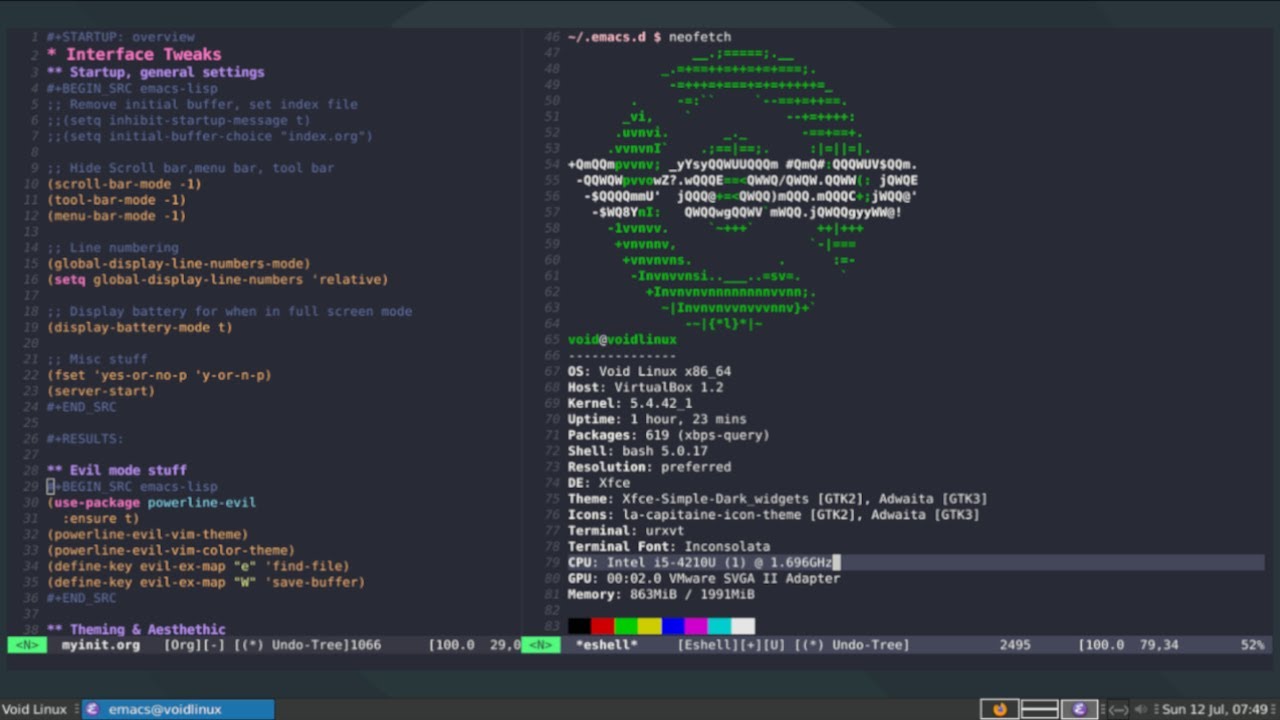This screenshot has height=720, width=1280.
Task: Click the define-key line with 'save-buffer
Action: click(x=206, y=582)
